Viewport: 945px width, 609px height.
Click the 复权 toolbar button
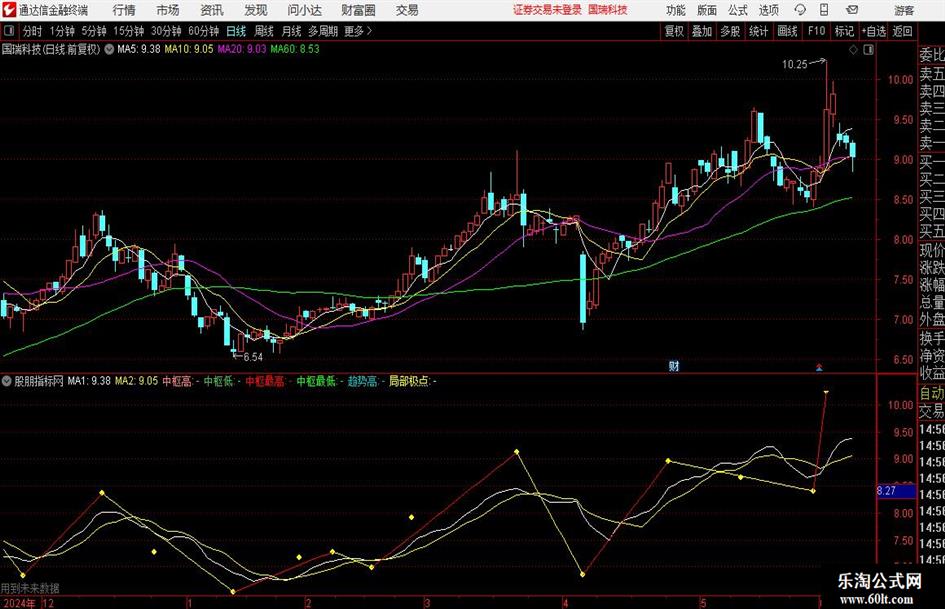(674, 31)
